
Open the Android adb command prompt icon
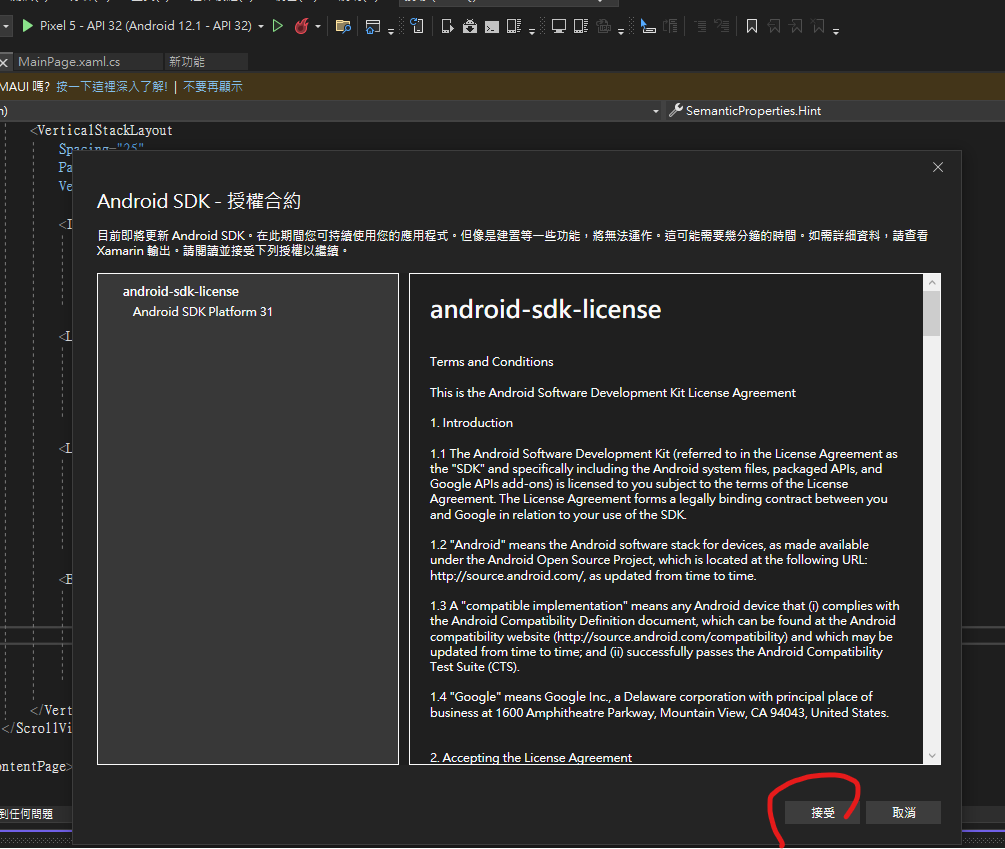tap(492, 26)
